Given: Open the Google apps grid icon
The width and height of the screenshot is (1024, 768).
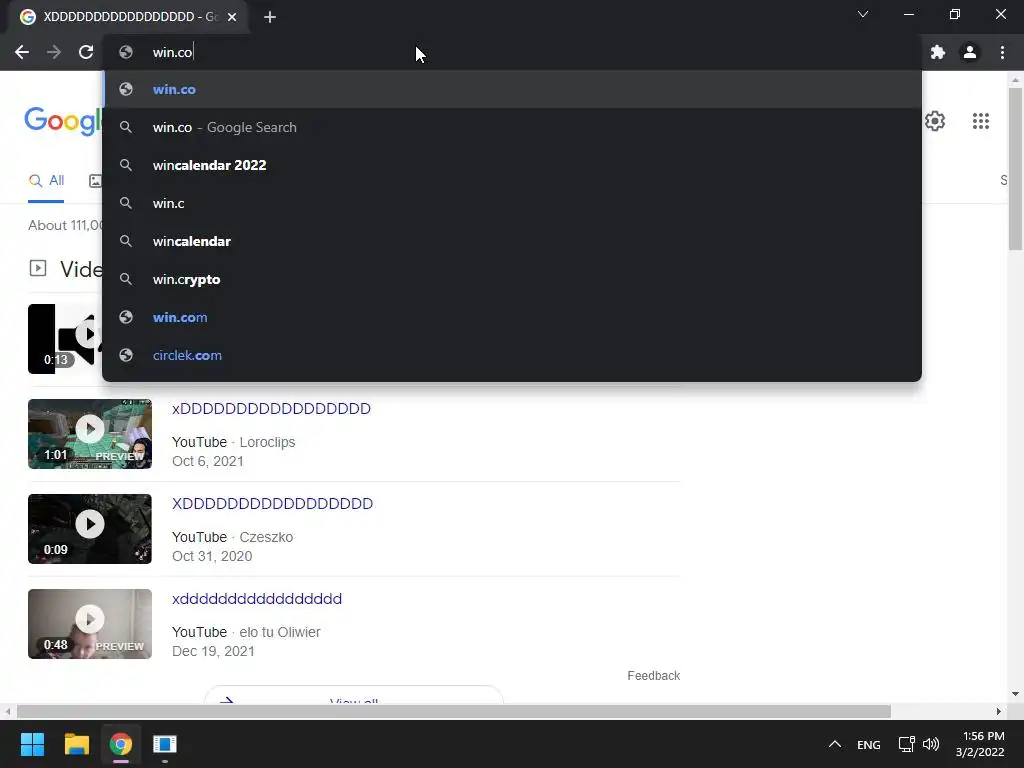Looking at the screenshot, I should click(x=980, y=121).
